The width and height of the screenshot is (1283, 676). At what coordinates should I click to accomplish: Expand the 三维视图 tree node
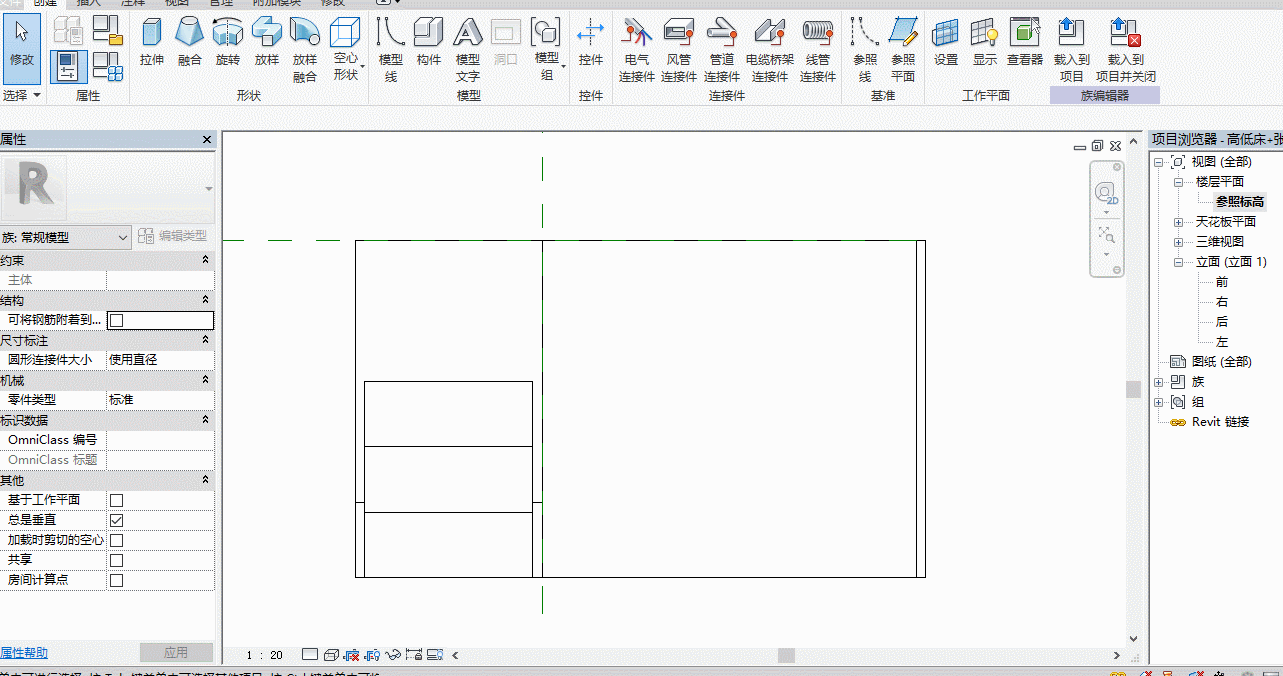point(1178,242)
